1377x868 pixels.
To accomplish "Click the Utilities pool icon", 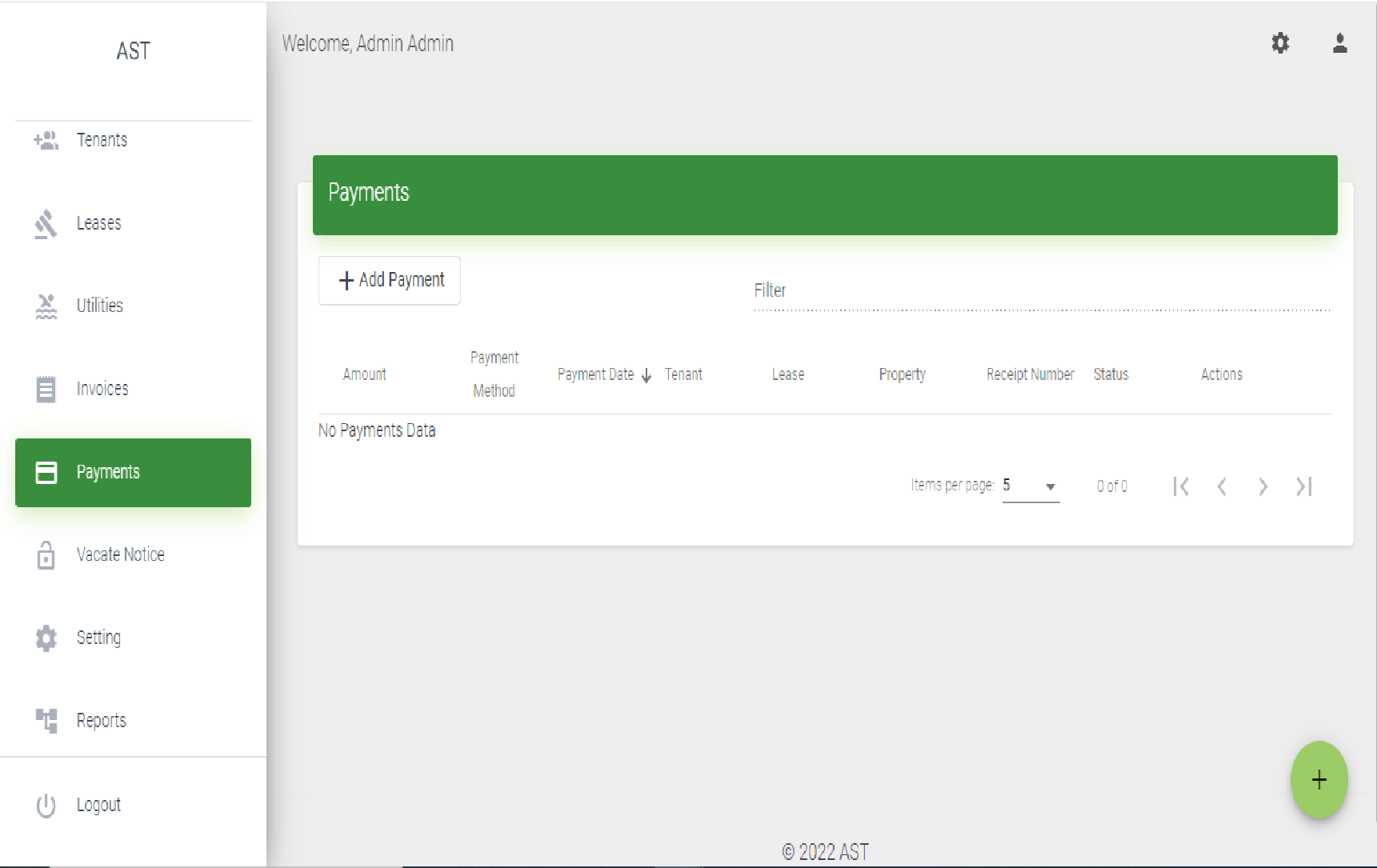I will [46, 306].
